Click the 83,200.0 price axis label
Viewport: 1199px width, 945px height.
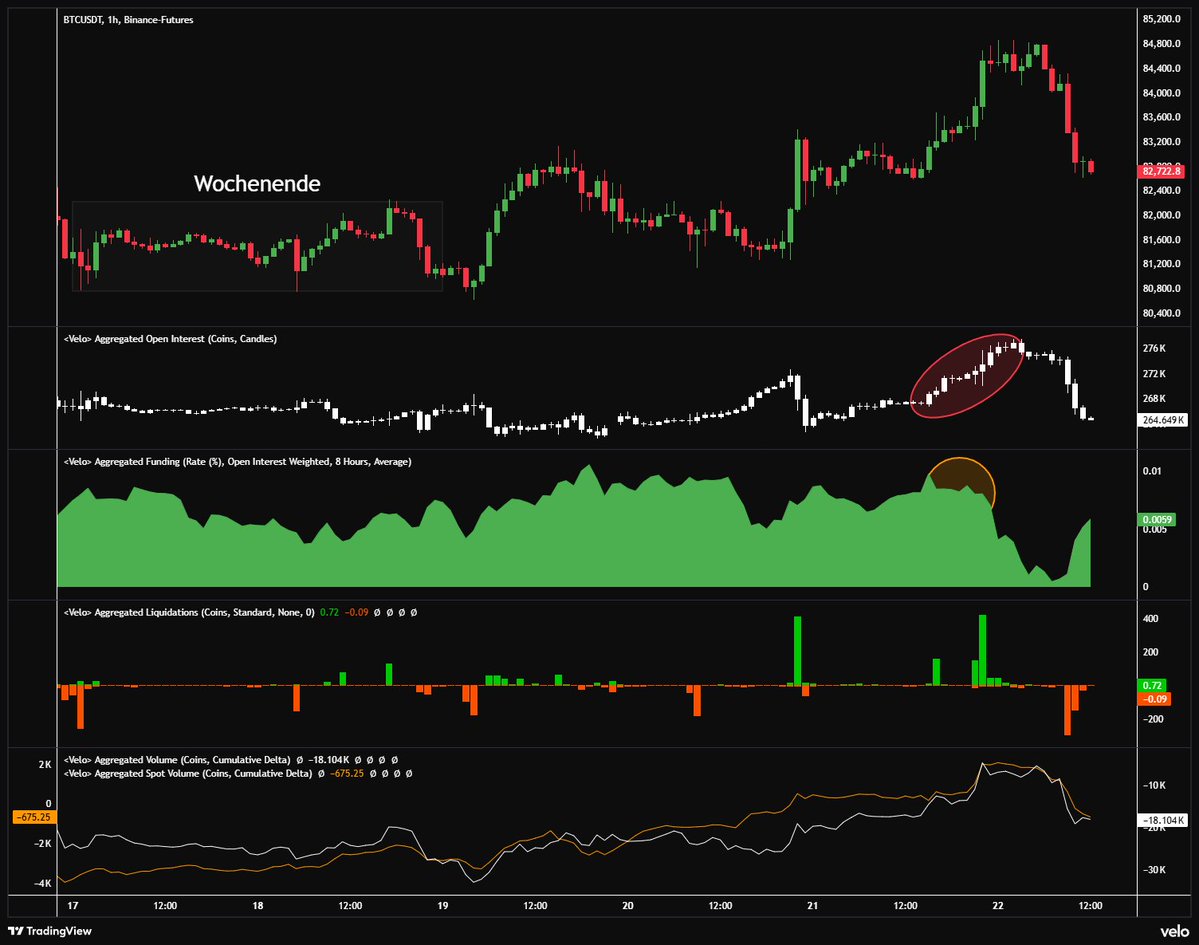click(1162, 141)
